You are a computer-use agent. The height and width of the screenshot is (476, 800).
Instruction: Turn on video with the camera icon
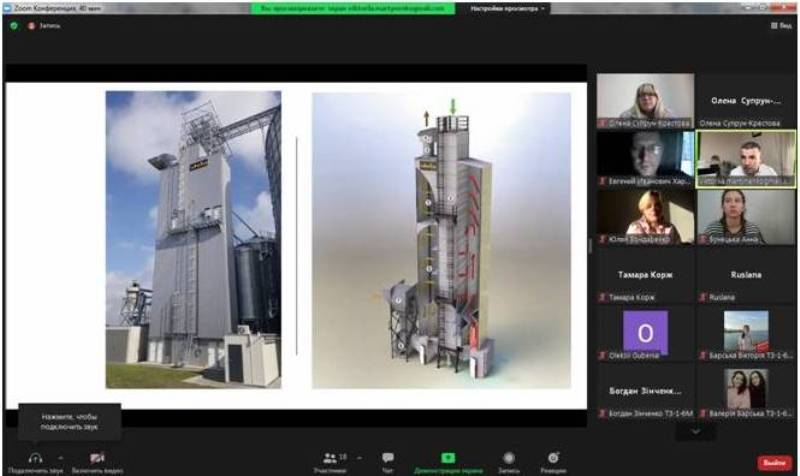coord(97,457)
